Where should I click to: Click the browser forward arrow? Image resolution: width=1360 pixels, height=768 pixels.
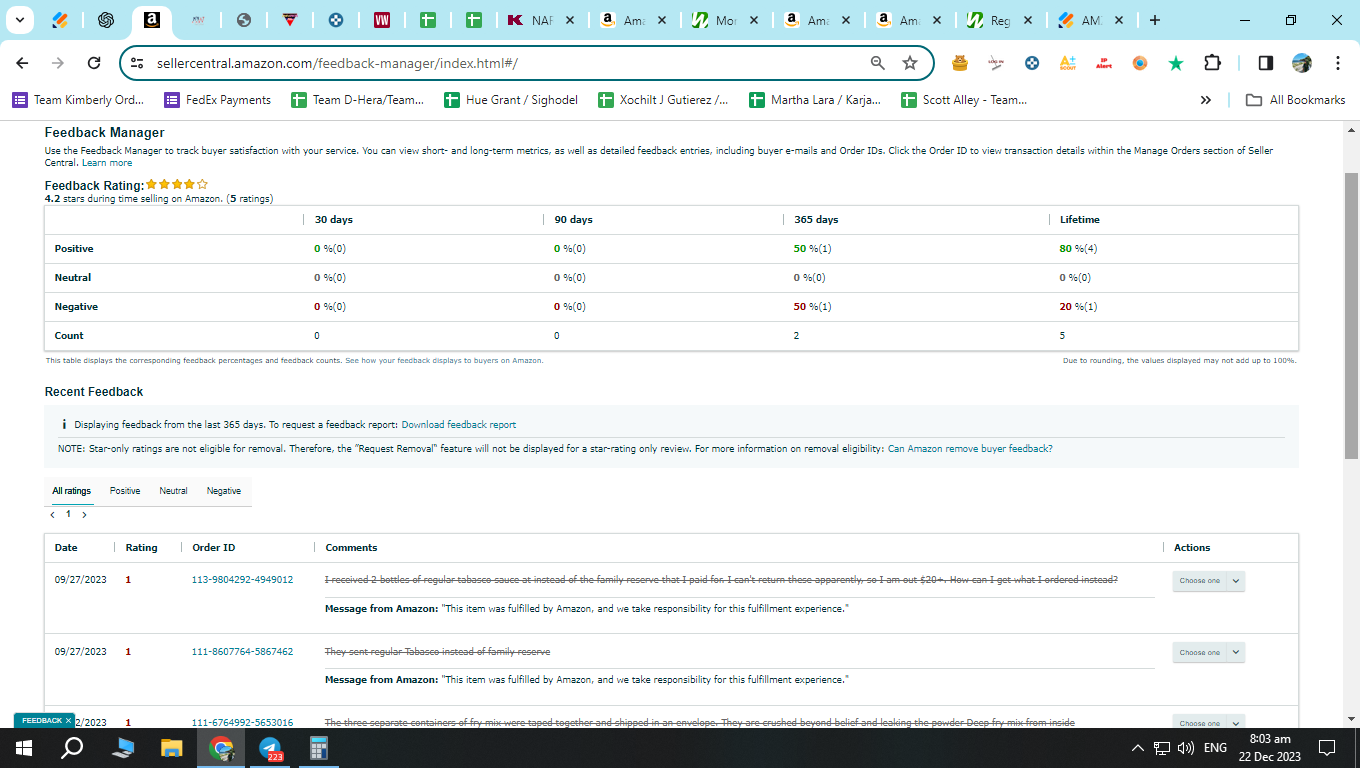pyautogui.click(x=58, y=63)
